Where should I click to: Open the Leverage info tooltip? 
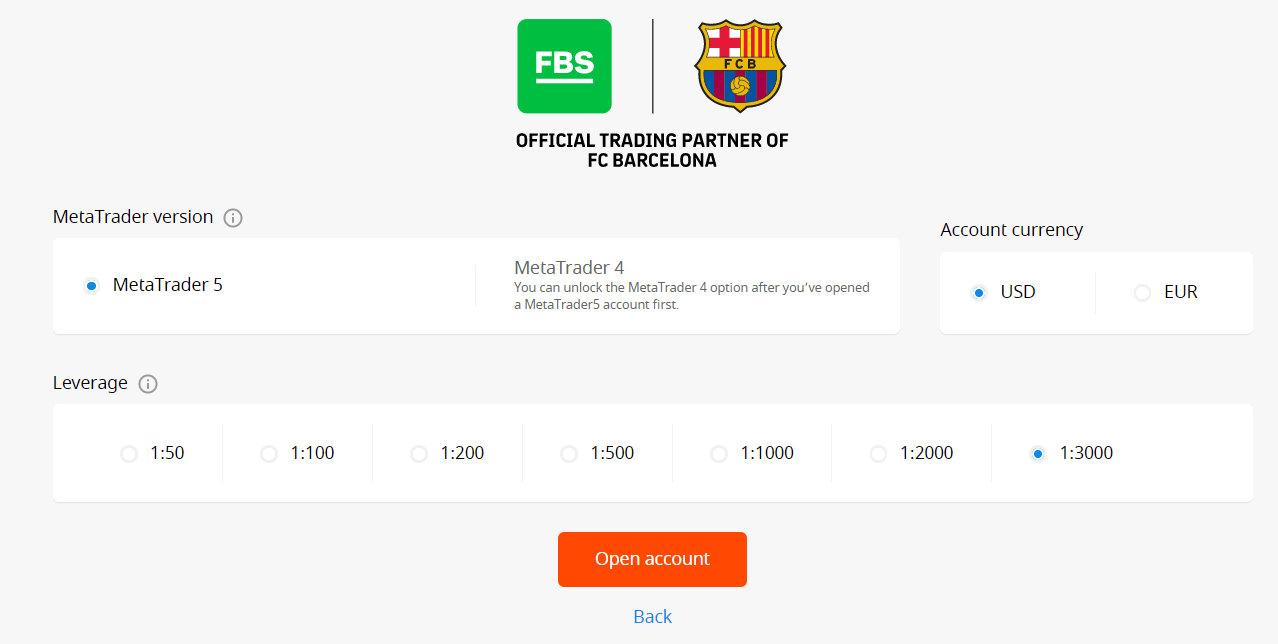(x=148, y=383)
